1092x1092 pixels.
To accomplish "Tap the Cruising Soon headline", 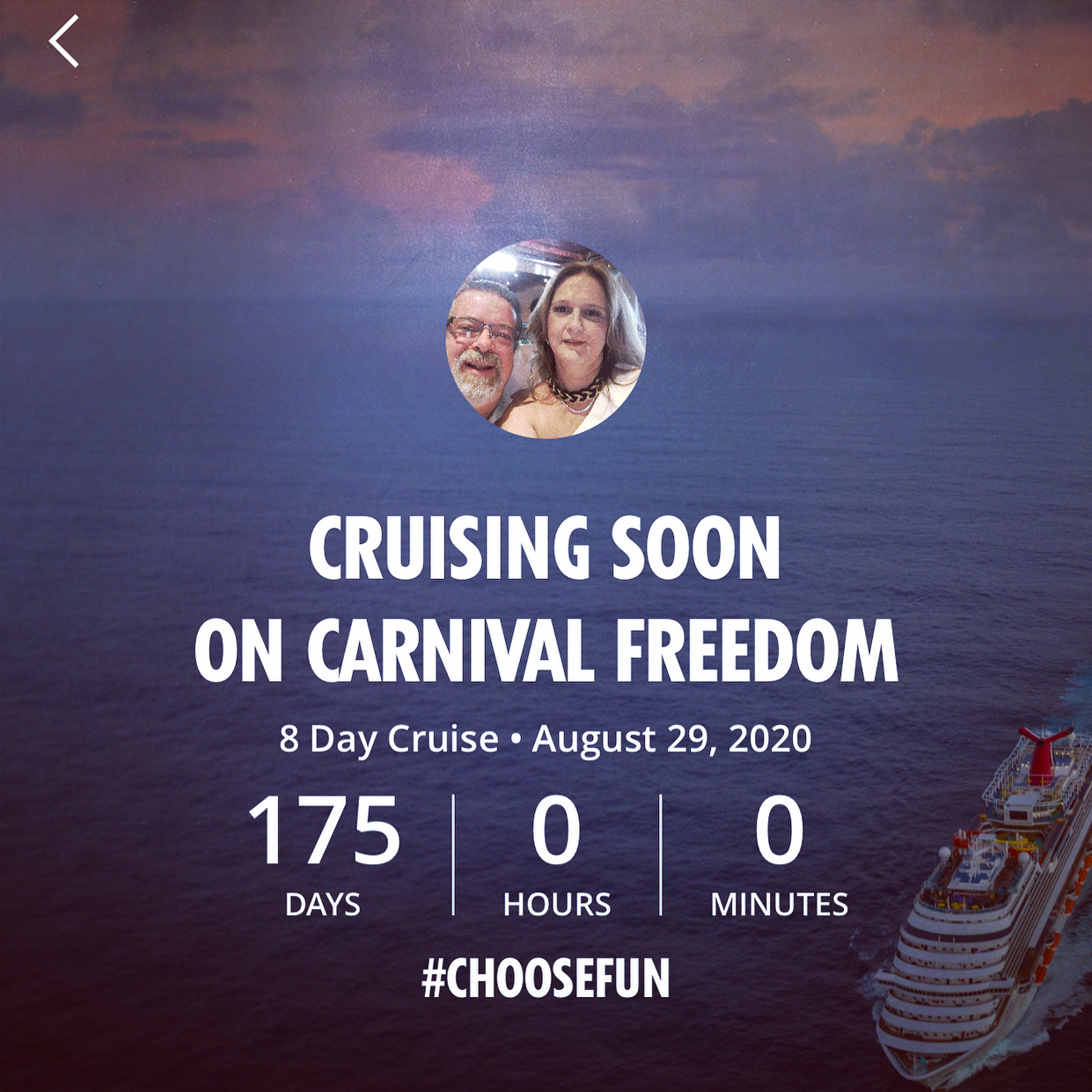I will pos(545,548).
